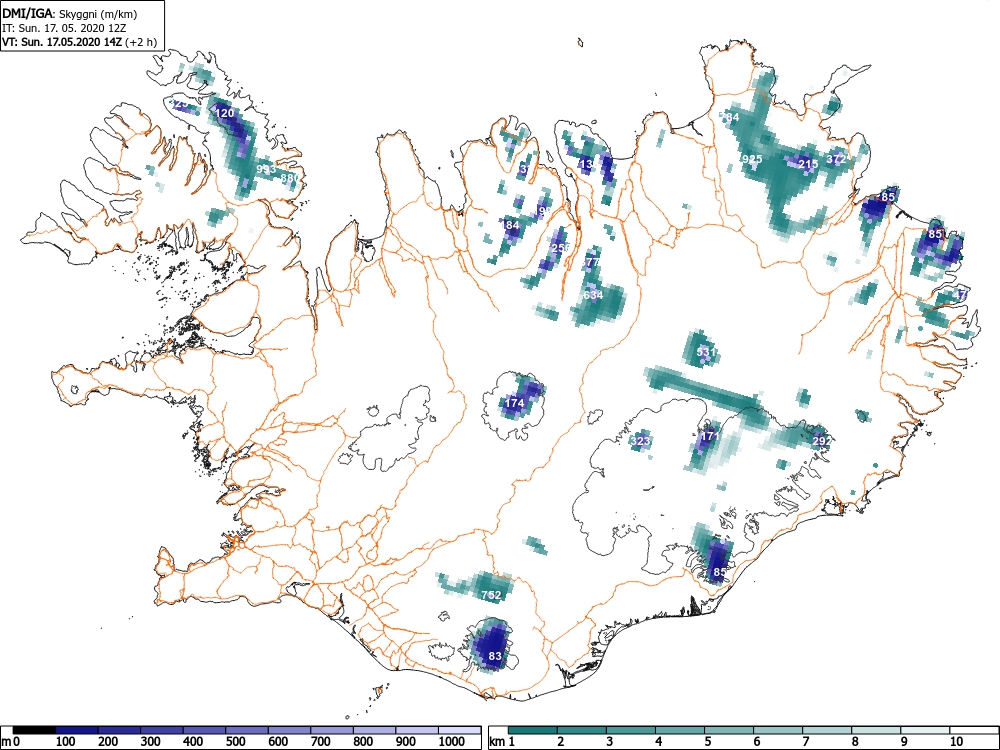Image resolution: width=1000 pixels, height=750 pixels.
Task: Click the 'DMI/IGA: Skyggni (m/km)' title
Action: pos(70,14)
